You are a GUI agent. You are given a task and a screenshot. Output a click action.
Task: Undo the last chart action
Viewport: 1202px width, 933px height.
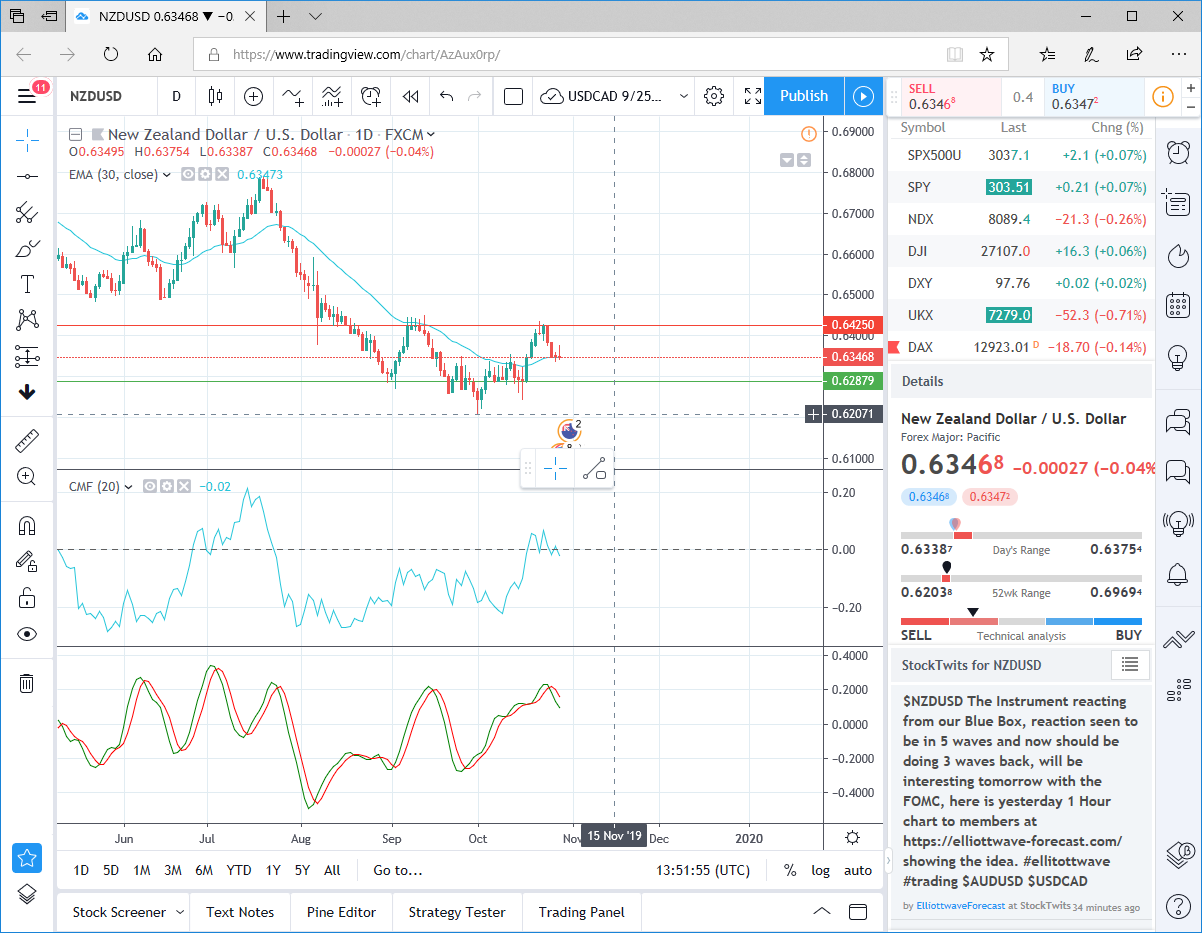click(447, 96)
